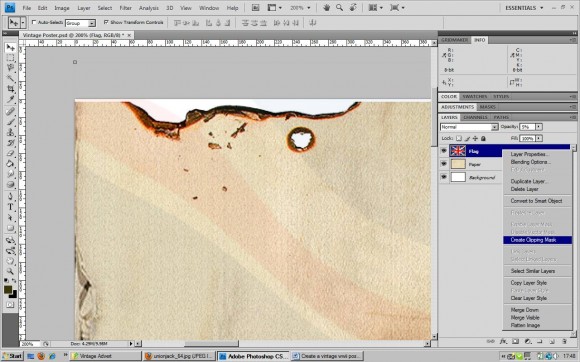Select the Lasso tool

(x=10, y=68)
